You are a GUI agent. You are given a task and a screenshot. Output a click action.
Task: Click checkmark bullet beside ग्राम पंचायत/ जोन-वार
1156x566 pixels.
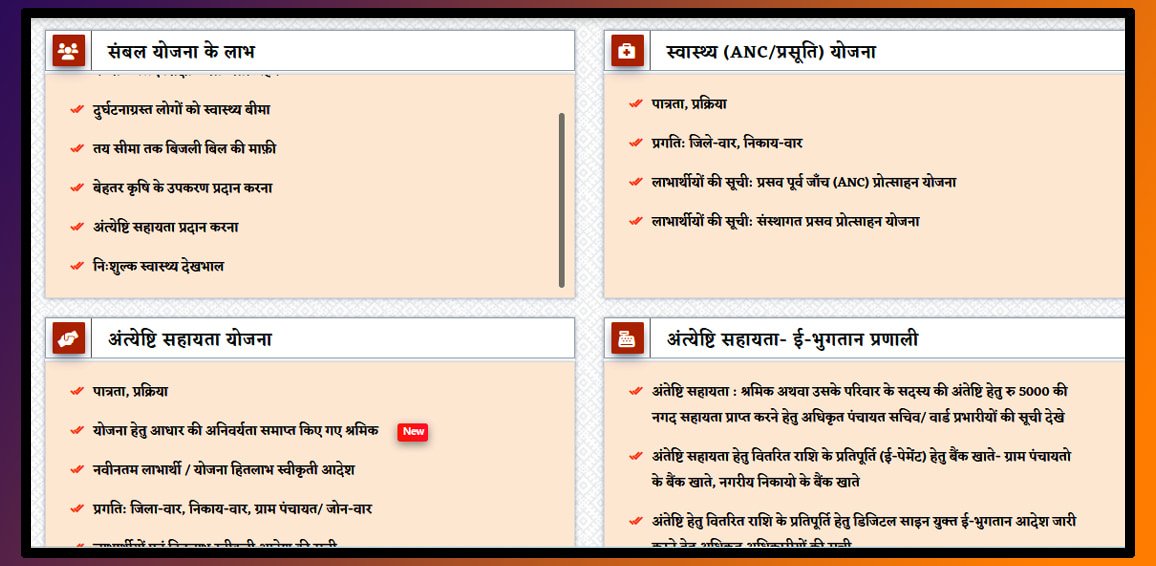click(77, 509)
